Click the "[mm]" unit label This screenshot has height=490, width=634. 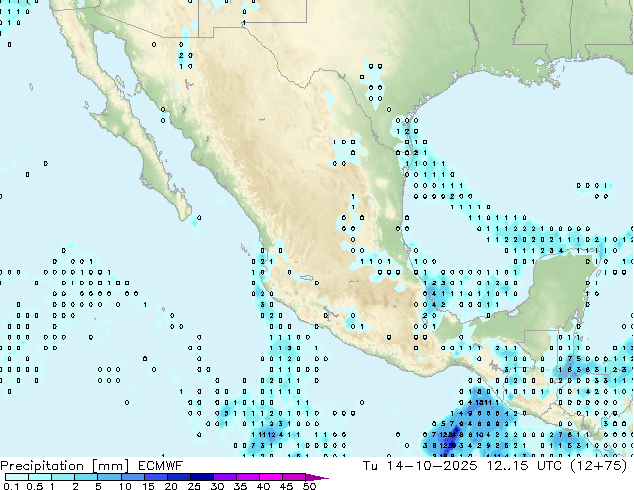click(x=111, y=466)
